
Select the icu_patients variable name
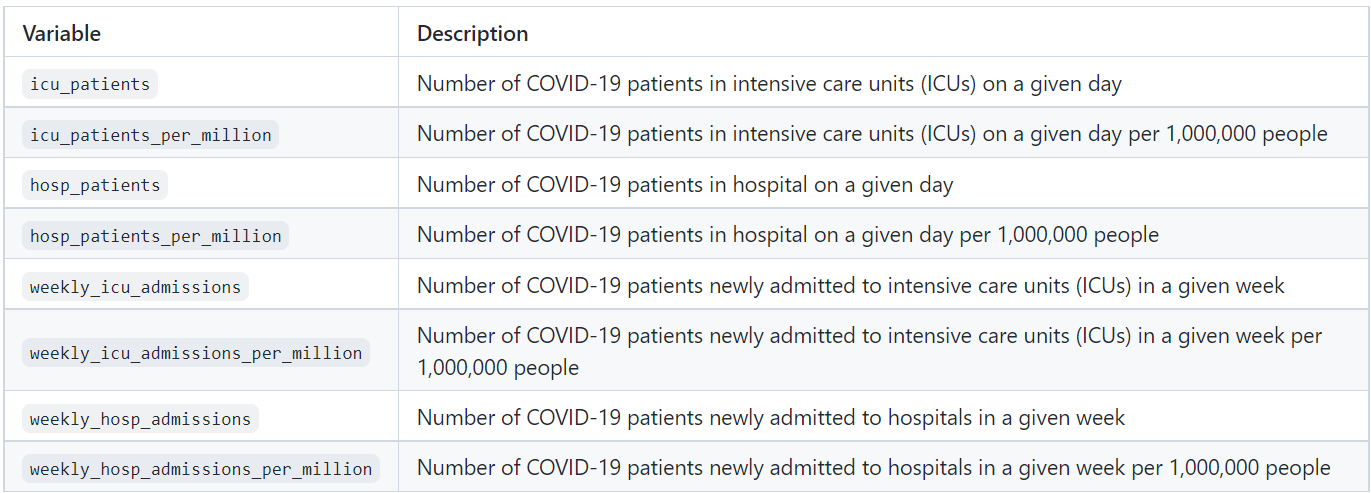point(90,84)
